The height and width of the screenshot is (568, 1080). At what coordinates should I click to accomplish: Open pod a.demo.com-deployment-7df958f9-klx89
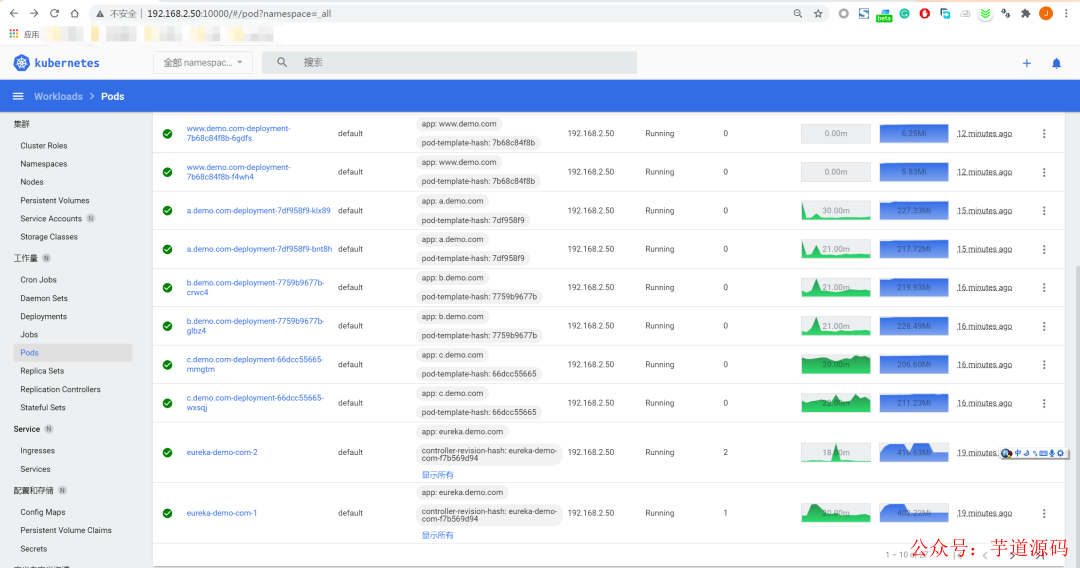tap(258, 211)
